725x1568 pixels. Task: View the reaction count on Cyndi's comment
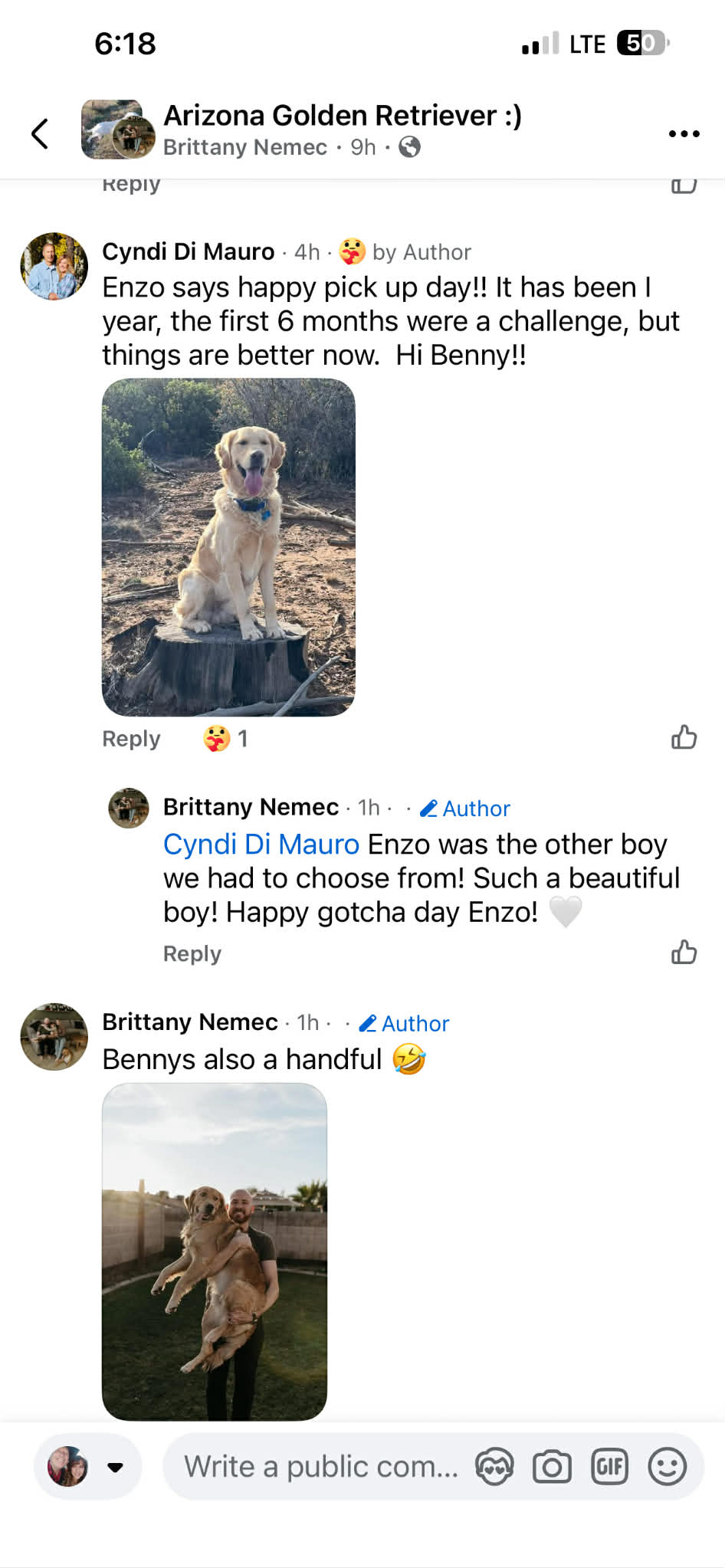pos(225,739)
